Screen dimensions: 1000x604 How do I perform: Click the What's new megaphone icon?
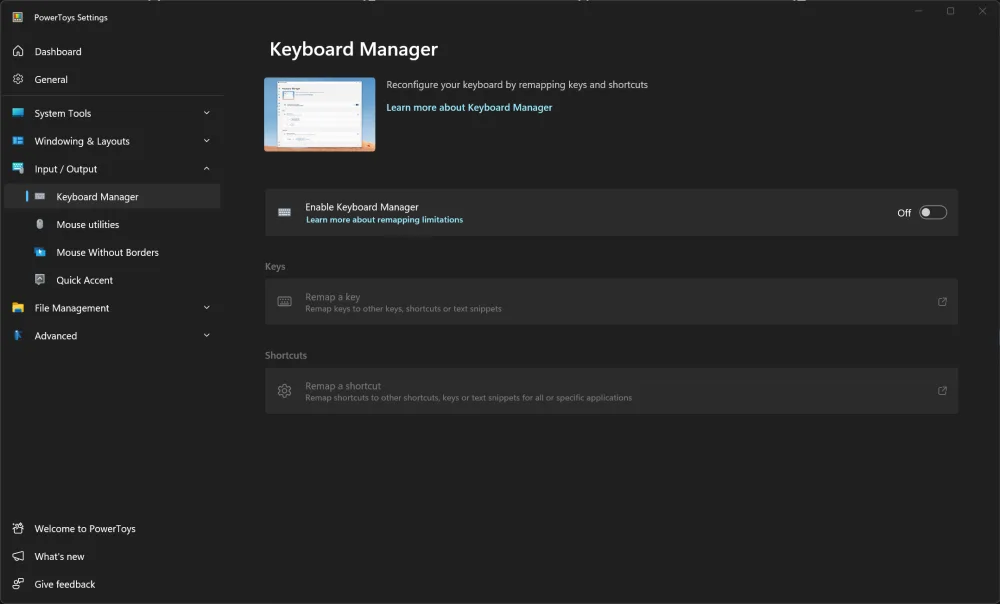point(18,556)
